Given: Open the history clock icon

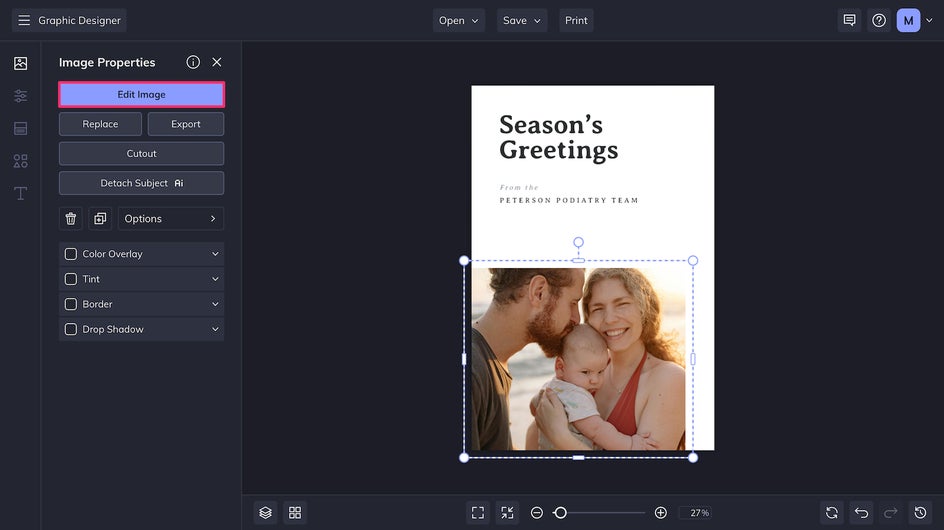Looking at the screenshot, I should (x=921, y=513).
